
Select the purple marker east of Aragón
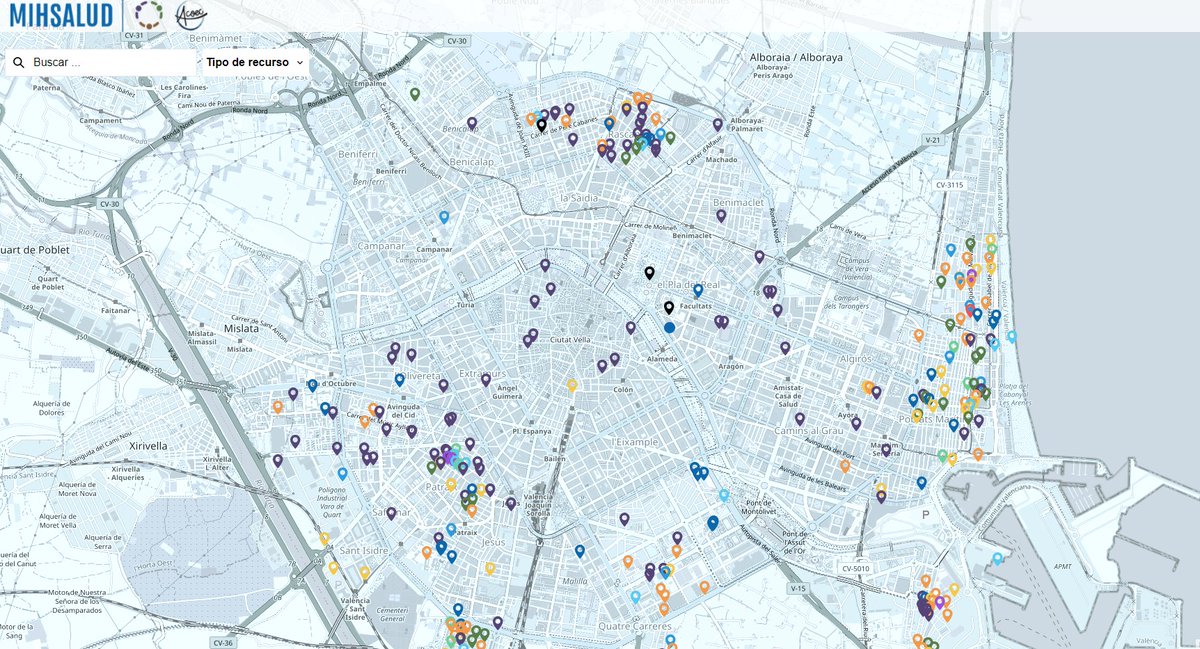pos(786,348)
